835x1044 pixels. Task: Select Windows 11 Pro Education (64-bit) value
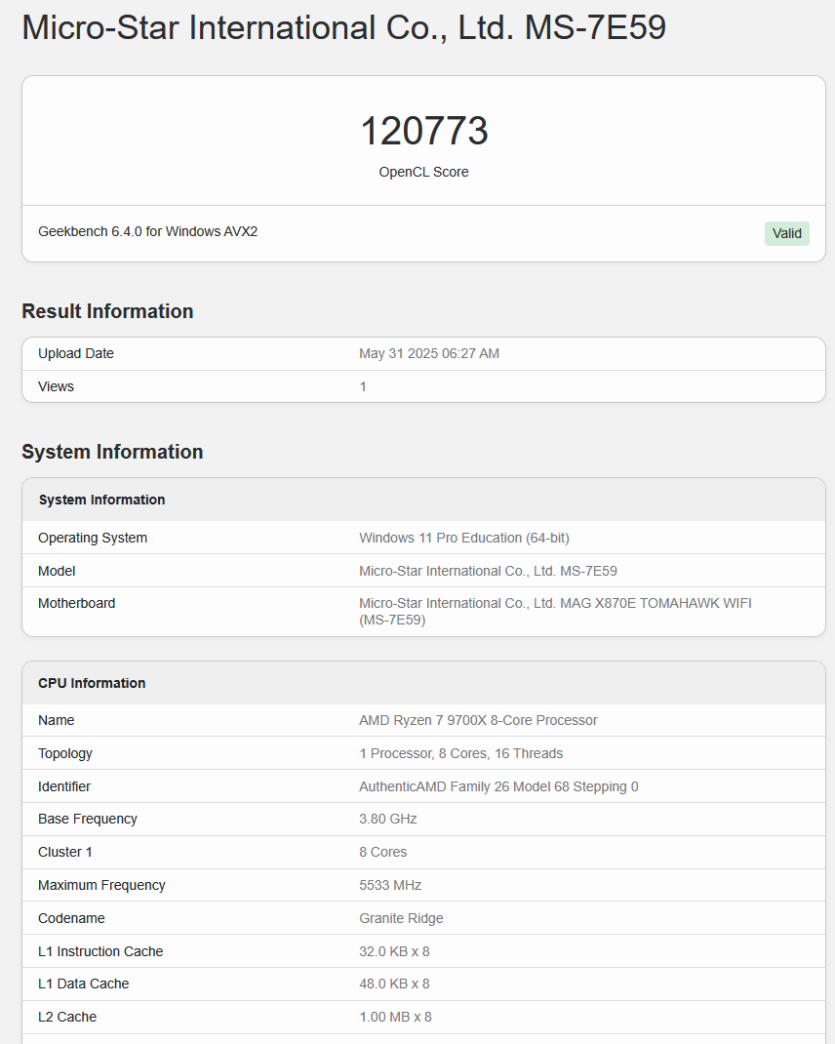(464, 538)
